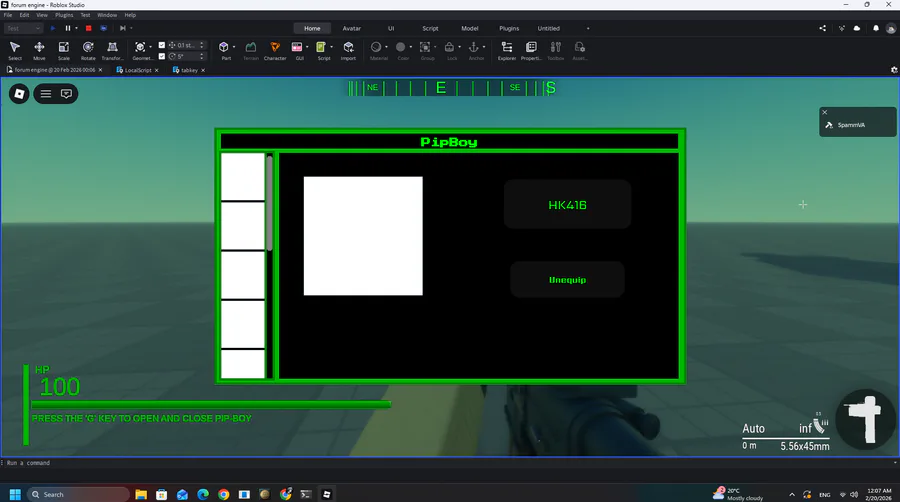Select the first white PipBoy inventory slot
The height and width of the screenshot is (502, 900).
click(x=243, y=177)
